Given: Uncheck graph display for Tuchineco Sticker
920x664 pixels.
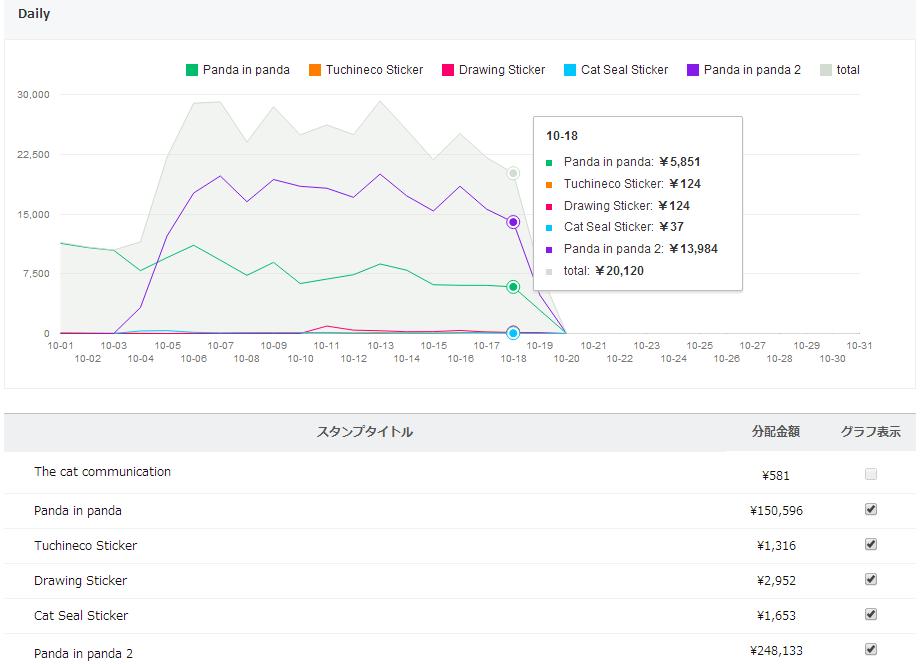Looking at the screenshot, I should (871, 544).
